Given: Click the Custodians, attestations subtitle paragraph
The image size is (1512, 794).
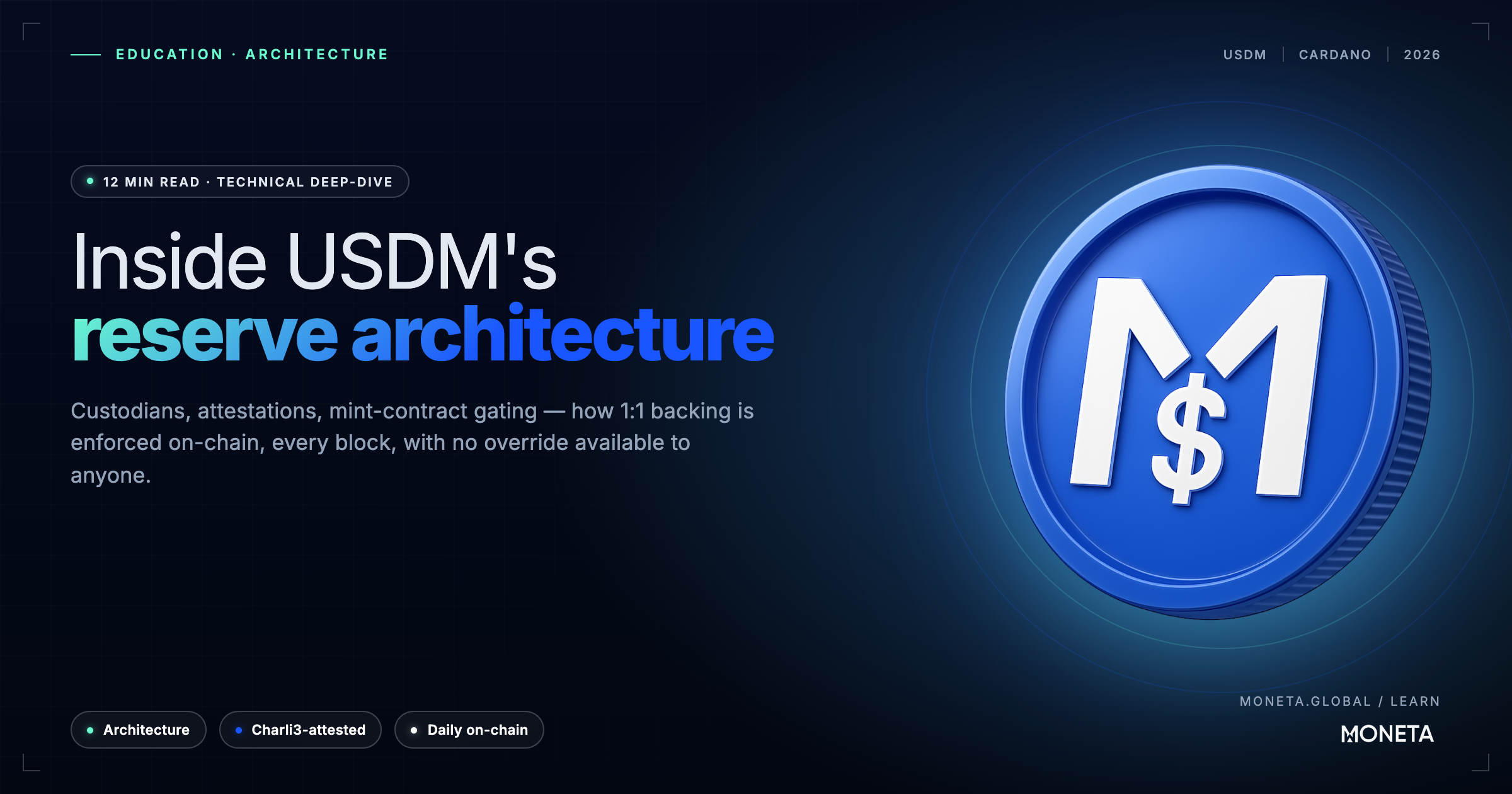Looking at the screenshot, I should (x=413, y=442).
